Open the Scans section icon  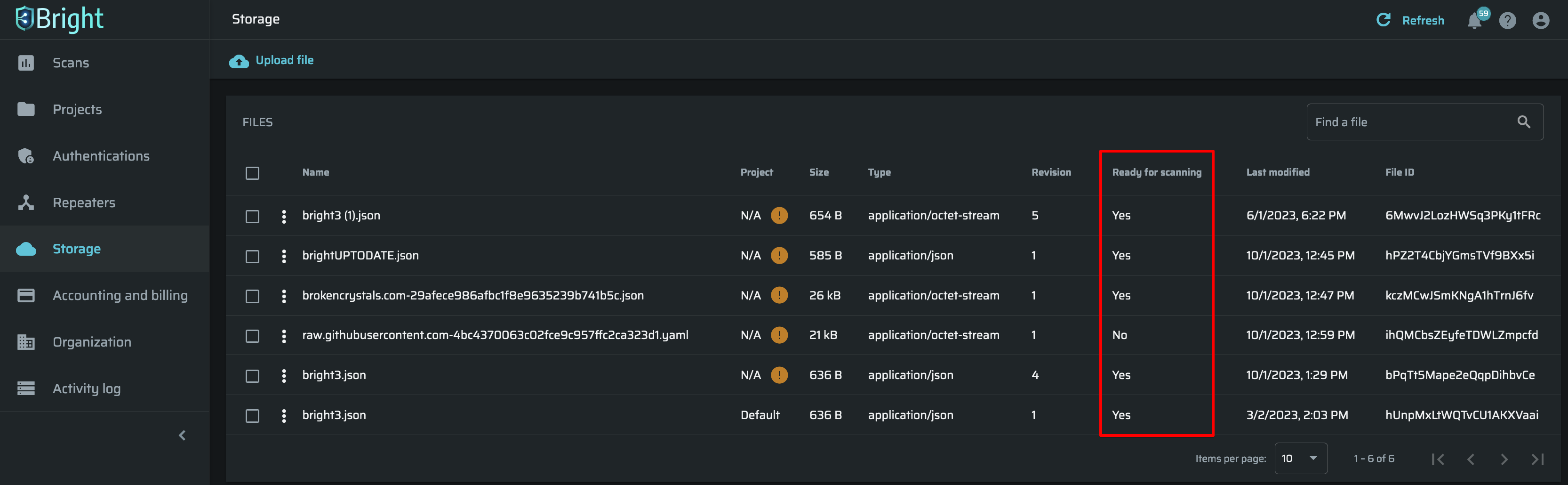point(26,63)
